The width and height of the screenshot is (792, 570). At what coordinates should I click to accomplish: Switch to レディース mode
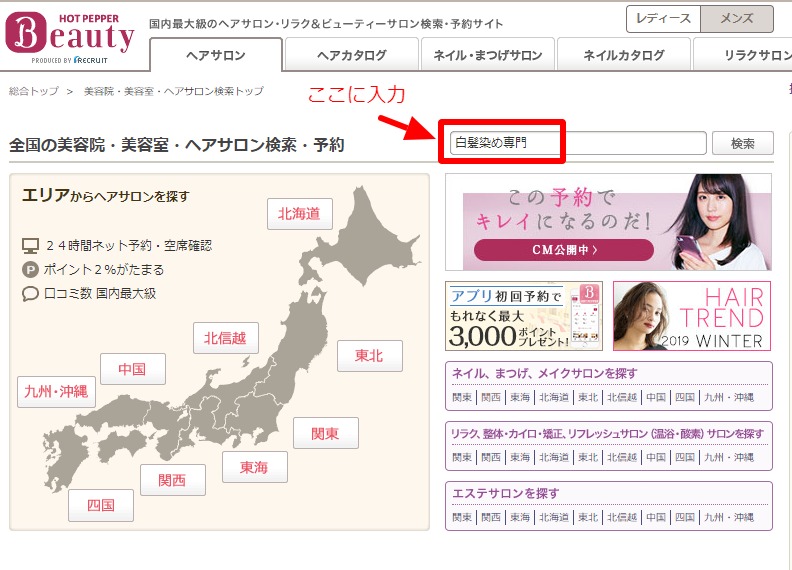pos(663,19)
